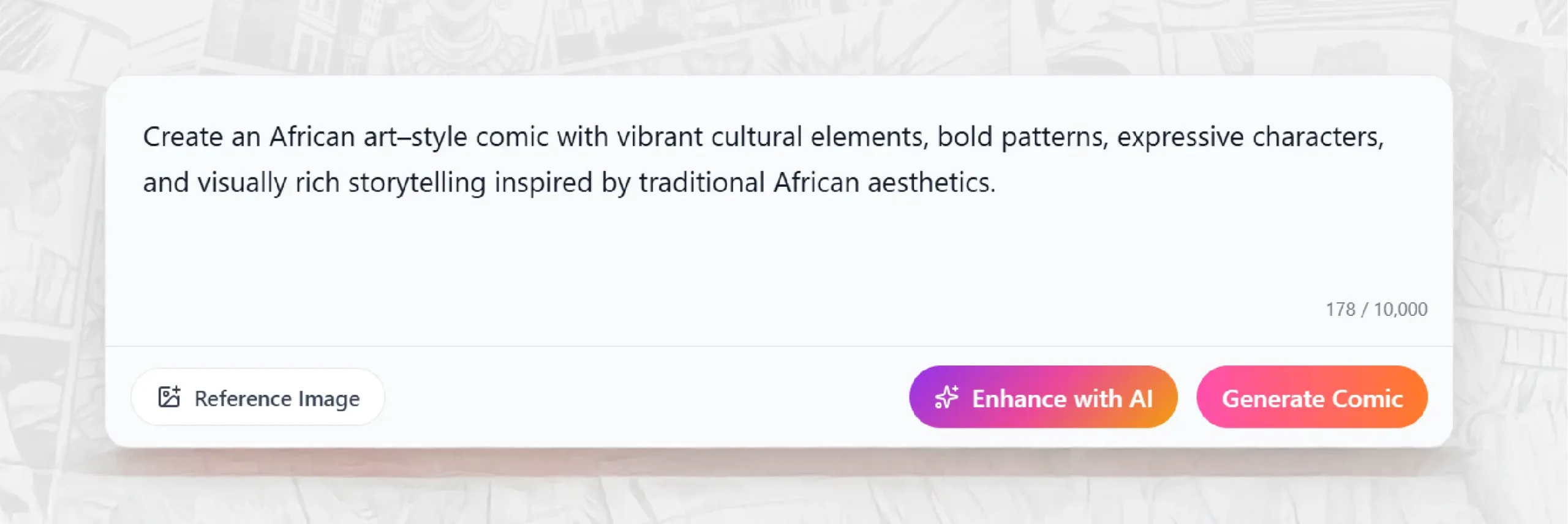
Task: Click the Enhance with AI button label
Action: tap(1062, 399)
